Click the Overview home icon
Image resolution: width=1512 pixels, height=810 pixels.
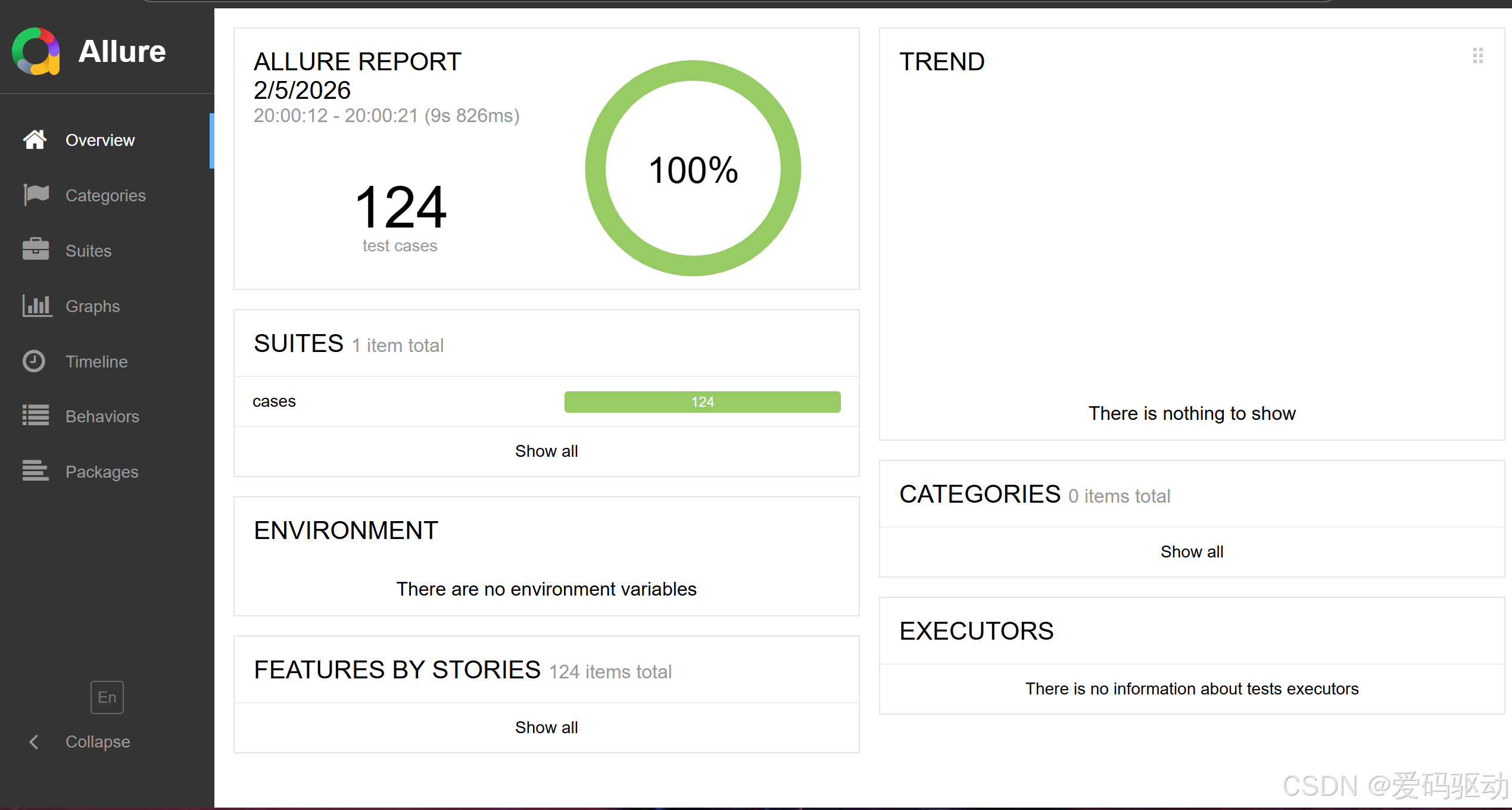35,140
